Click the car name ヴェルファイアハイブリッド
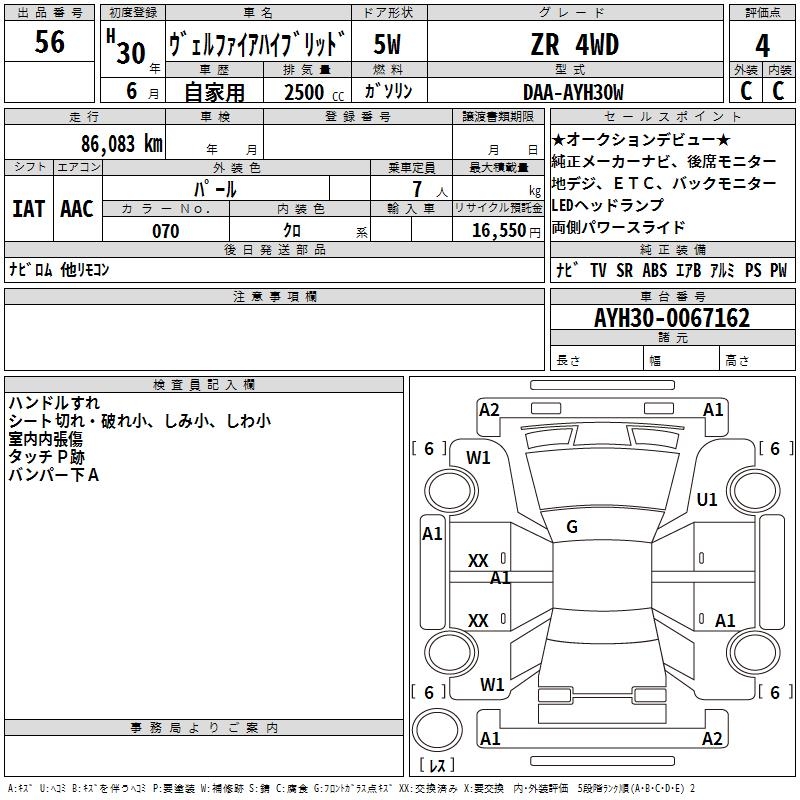The width and height of the screenshot is (800, 800). pyautogui.click(x=258, y=43)
